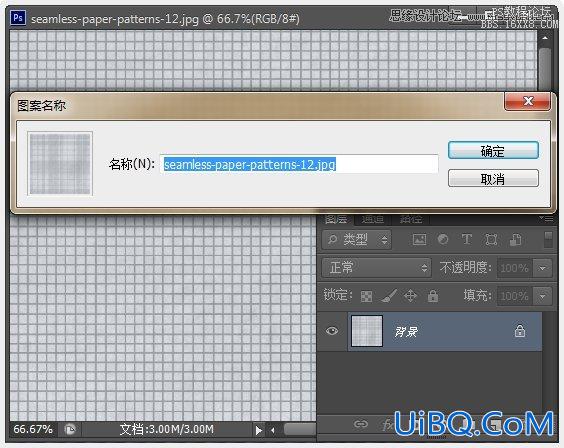Image resolution: width=564 pixels, height=448 pixels.
Task: Click the status bar share preview icon
Action: point(70,429)
